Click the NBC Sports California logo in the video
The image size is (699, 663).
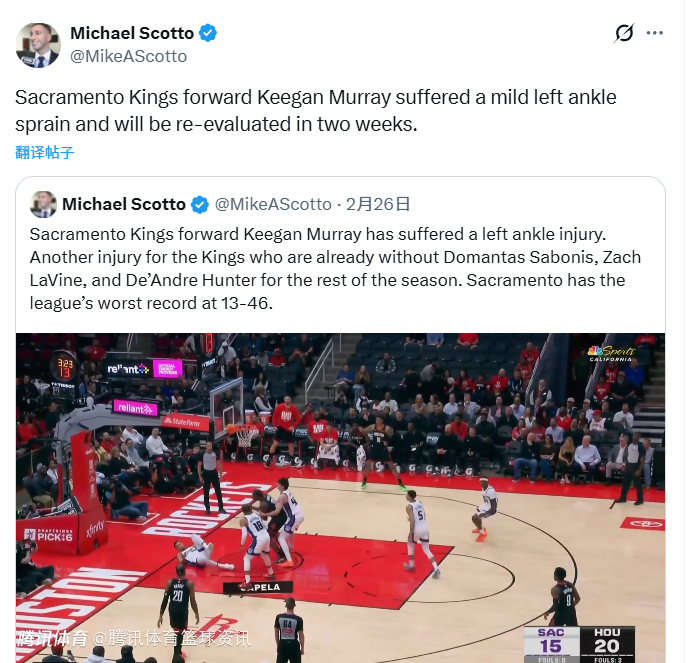click(x=611, y=353)
